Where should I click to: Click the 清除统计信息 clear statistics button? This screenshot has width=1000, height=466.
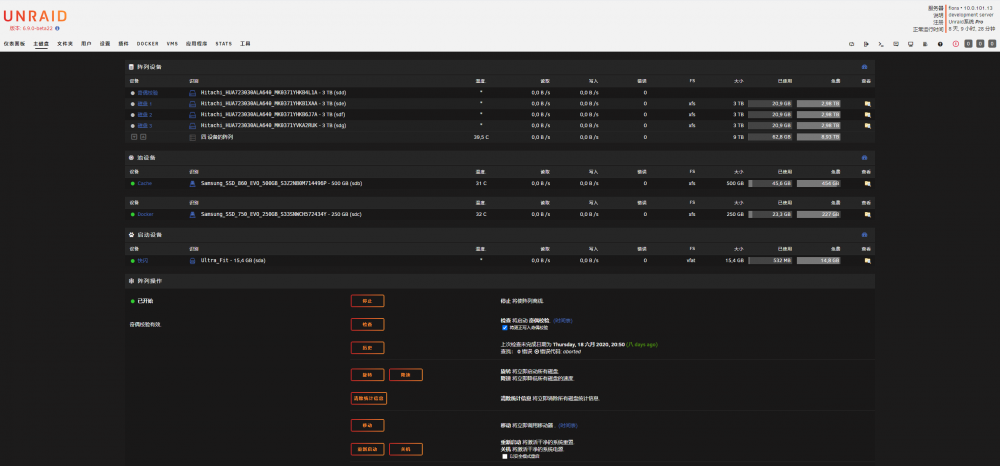(369, 398)
